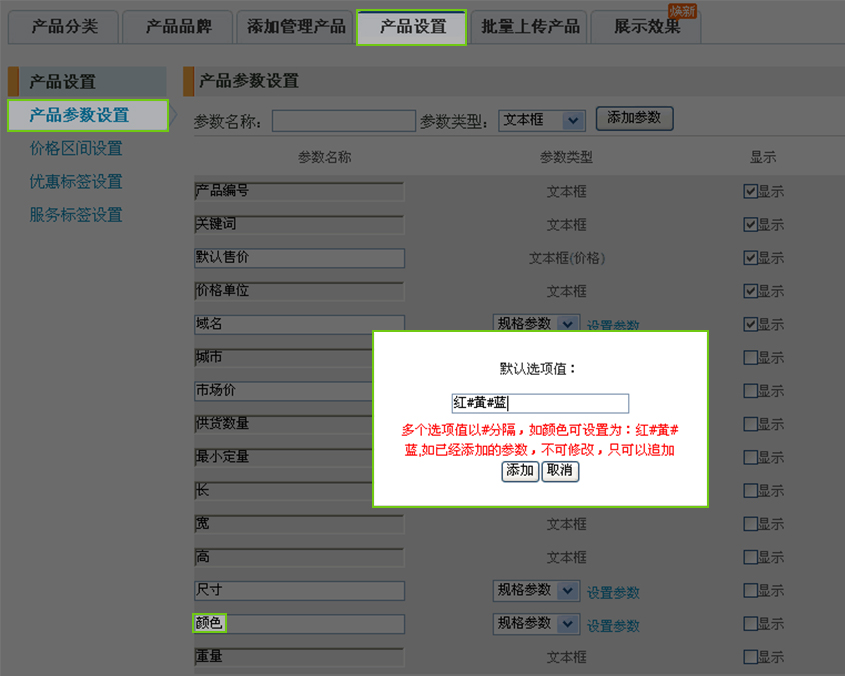Switch to the 产品品牌 tab

click(x=178, y=27)
